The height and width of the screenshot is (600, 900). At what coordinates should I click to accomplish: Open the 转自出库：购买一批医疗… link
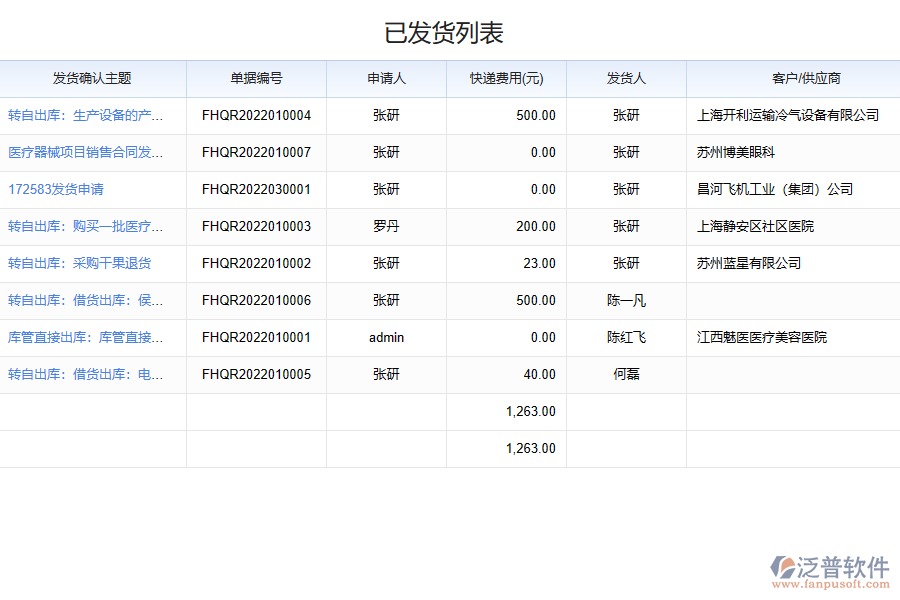click(x=85, y=226)
